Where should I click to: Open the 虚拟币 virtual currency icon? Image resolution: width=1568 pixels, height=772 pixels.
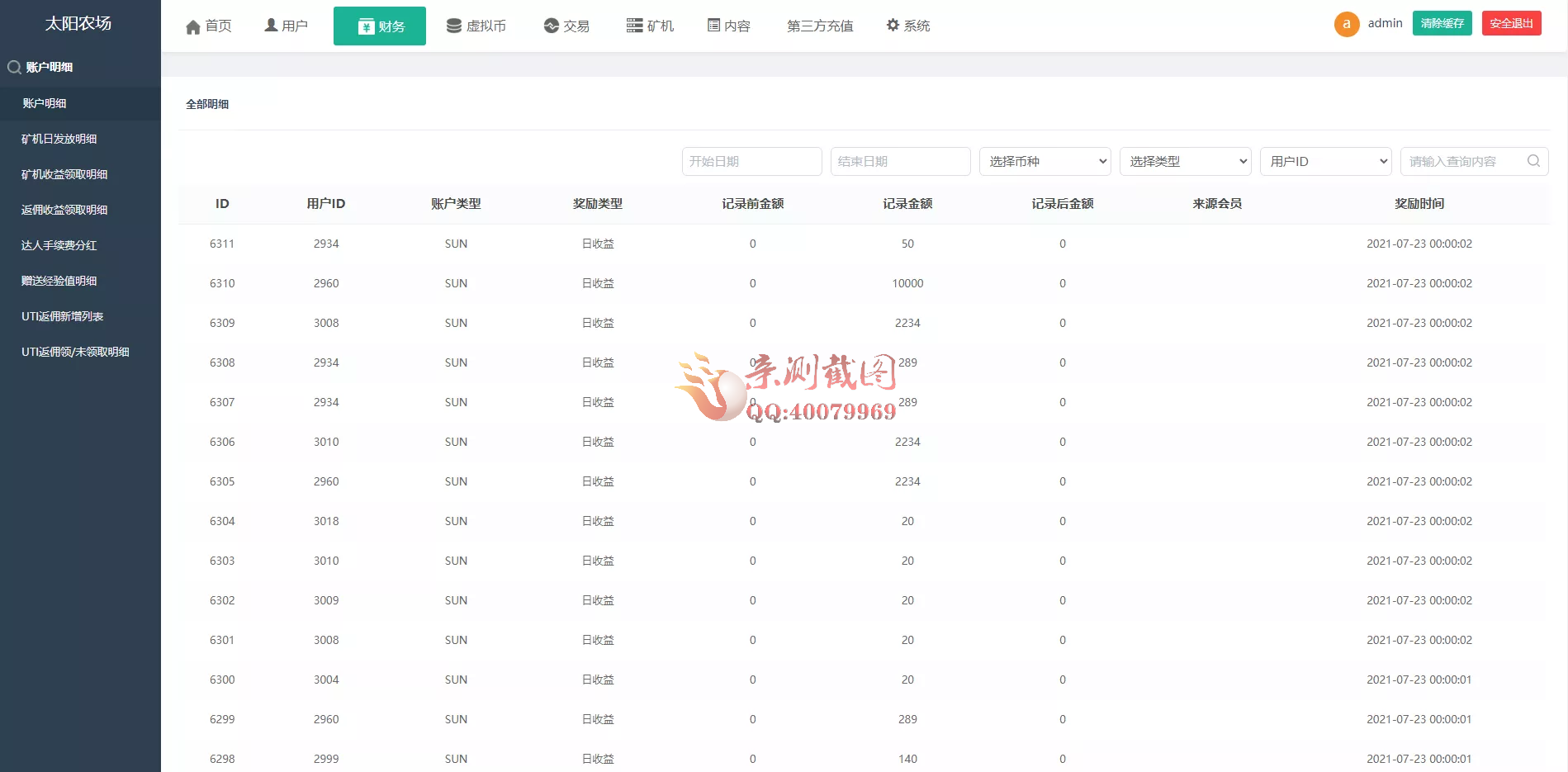click(452, 25)
